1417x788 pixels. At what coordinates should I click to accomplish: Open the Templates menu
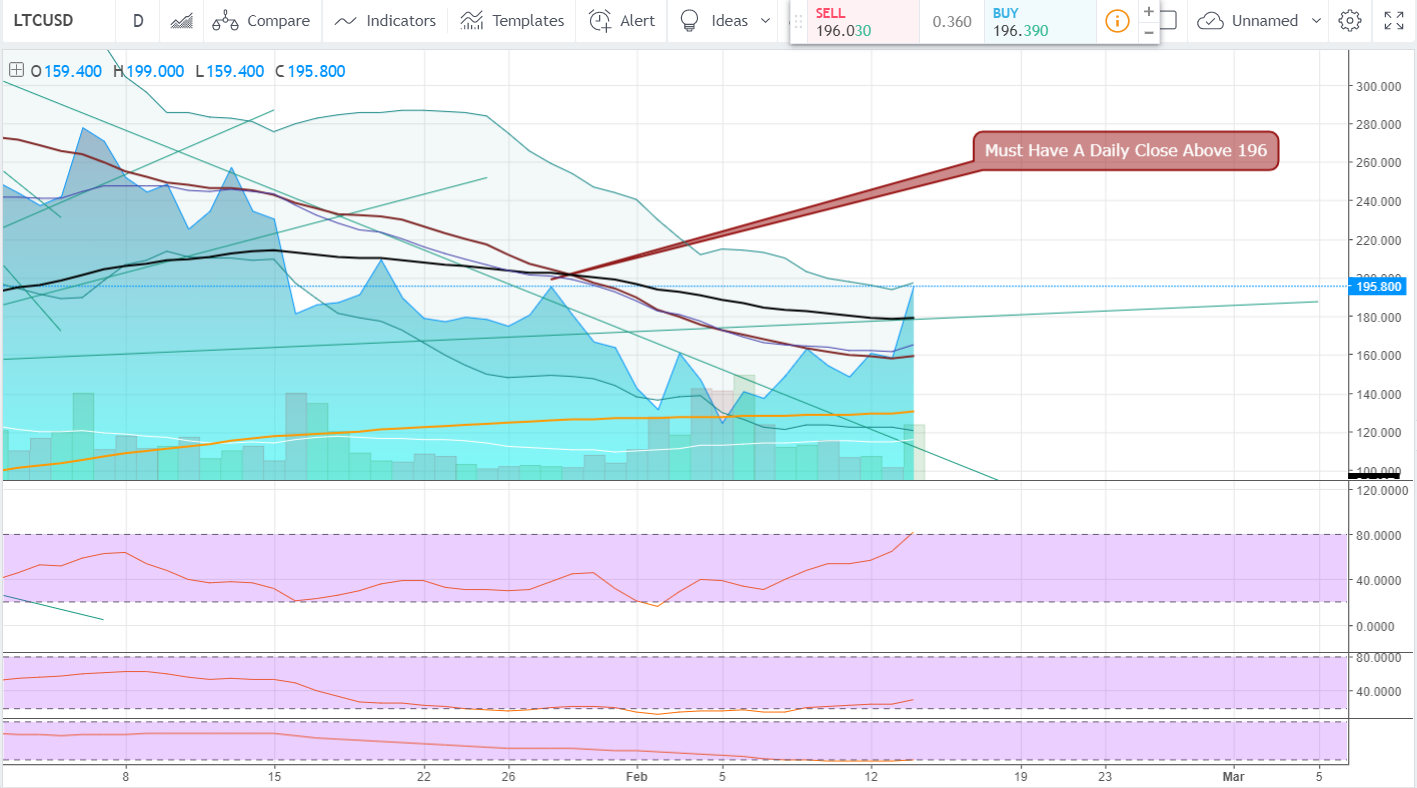click(x=513, y=20)
